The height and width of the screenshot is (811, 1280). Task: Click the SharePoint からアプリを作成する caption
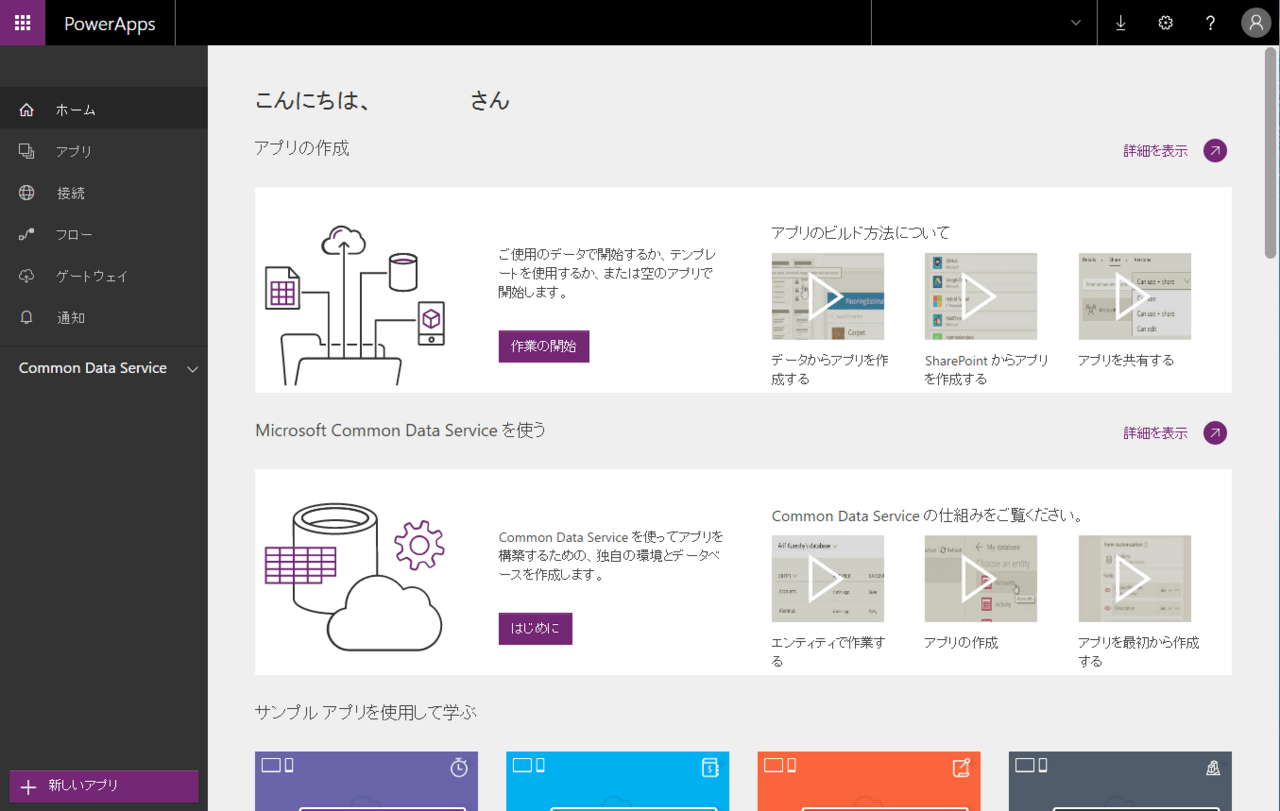[987, 370]
